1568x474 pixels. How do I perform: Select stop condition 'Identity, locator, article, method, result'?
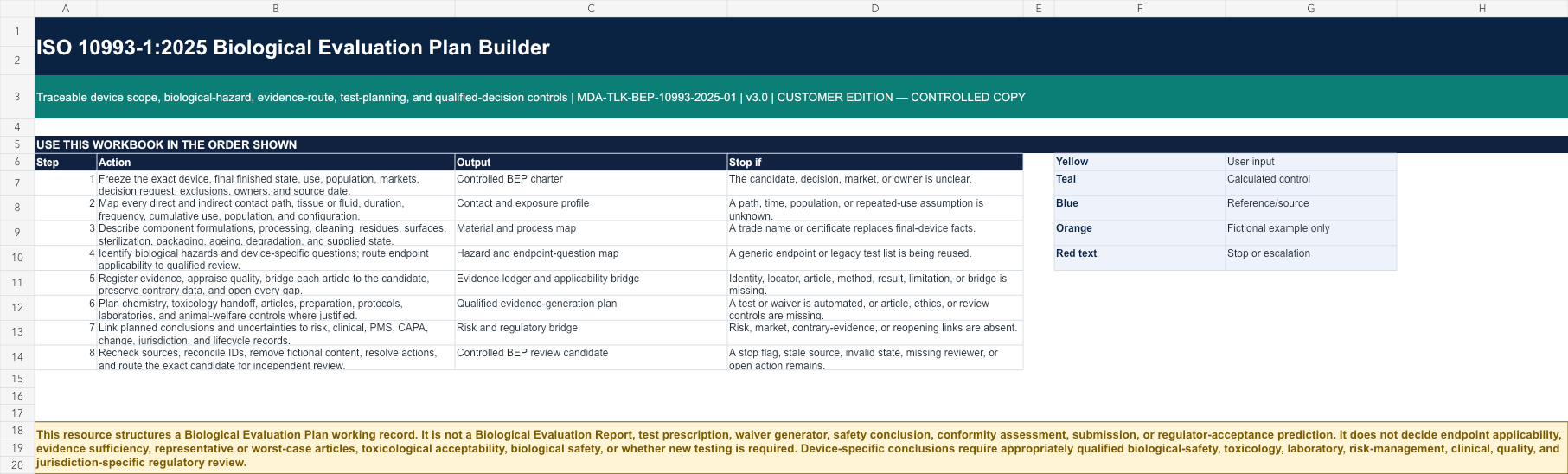coord(874,283)
